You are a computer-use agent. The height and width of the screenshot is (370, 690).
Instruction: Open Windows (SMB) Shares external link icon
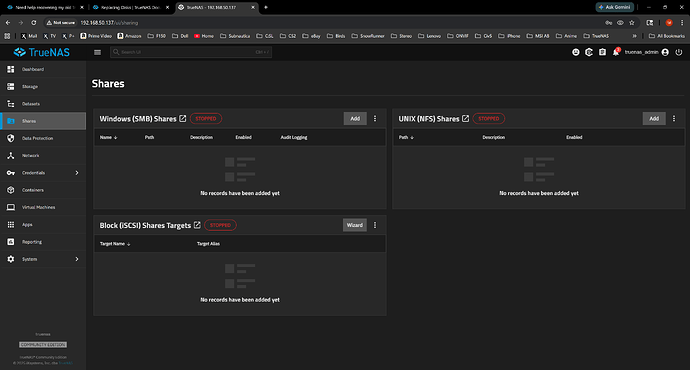(183, 118)
